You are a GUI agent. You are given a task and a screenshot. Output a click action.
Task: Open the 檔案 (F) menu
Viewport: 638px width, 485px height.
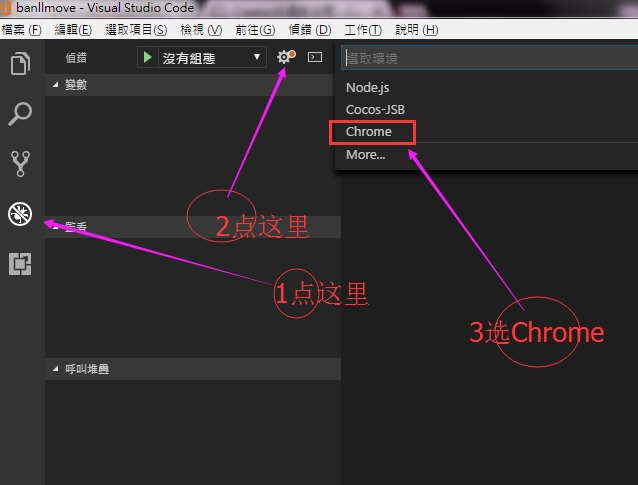[22, 30]
